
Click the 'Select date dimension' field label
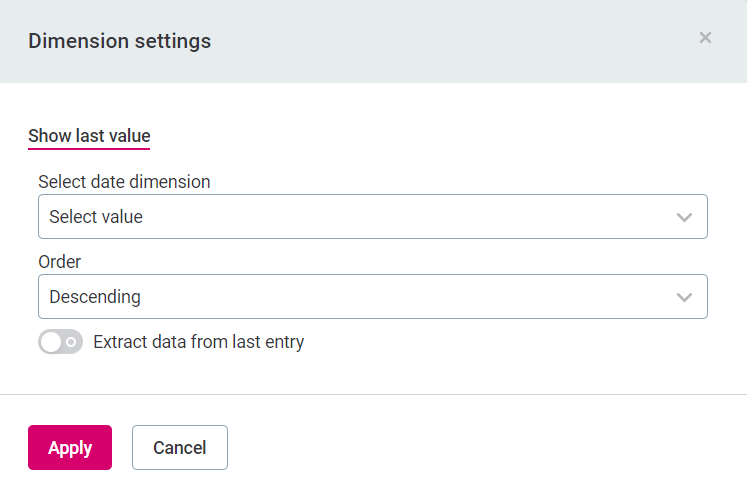[x=124, y=182]
